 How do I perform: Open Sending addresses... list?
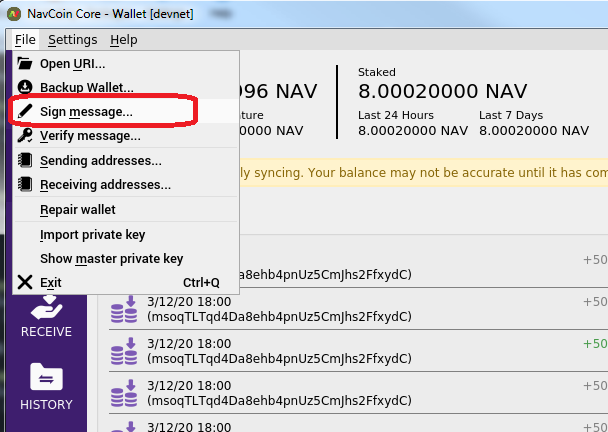pos(126,161)
